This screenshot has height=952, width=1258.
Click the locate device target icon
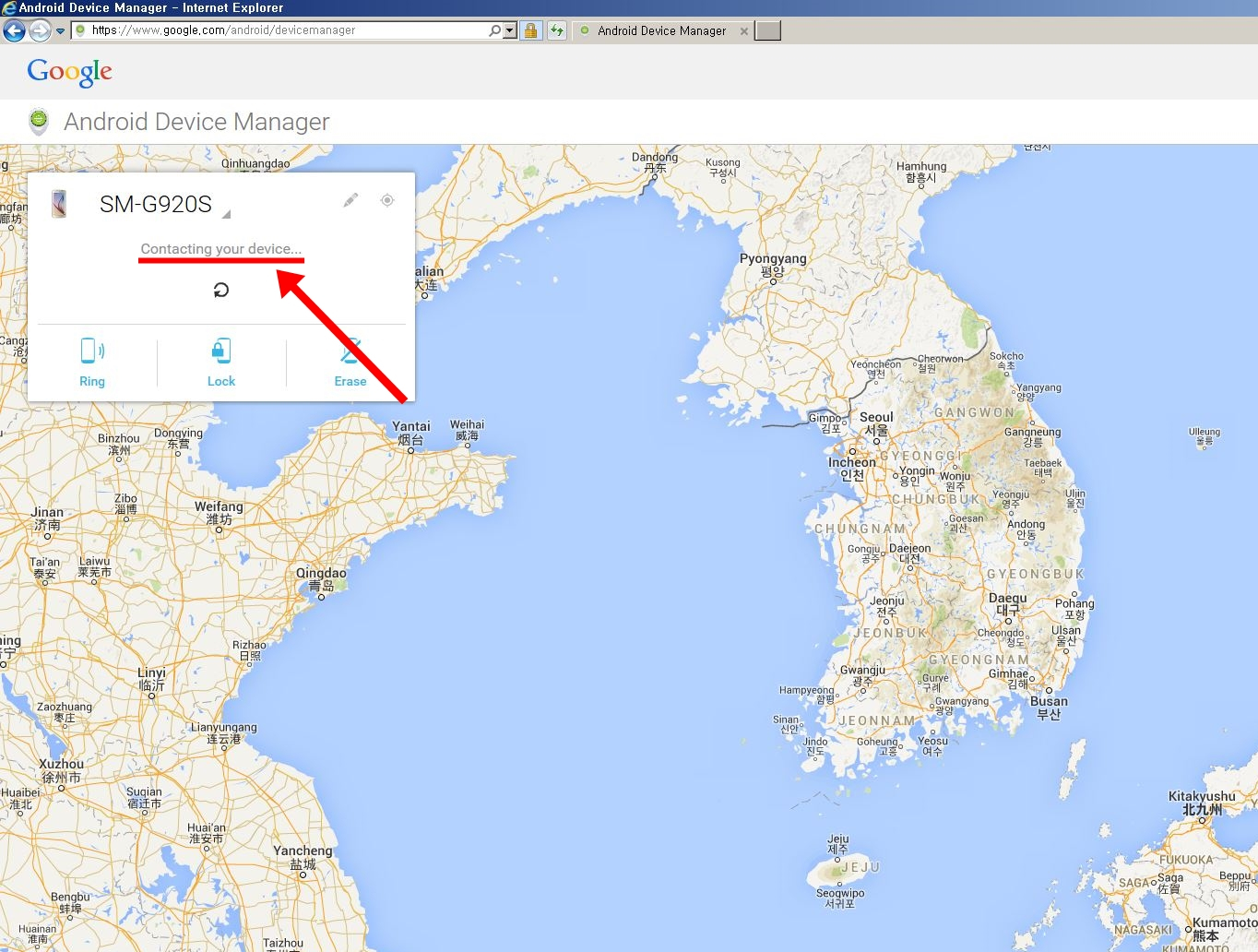(387, 200)
